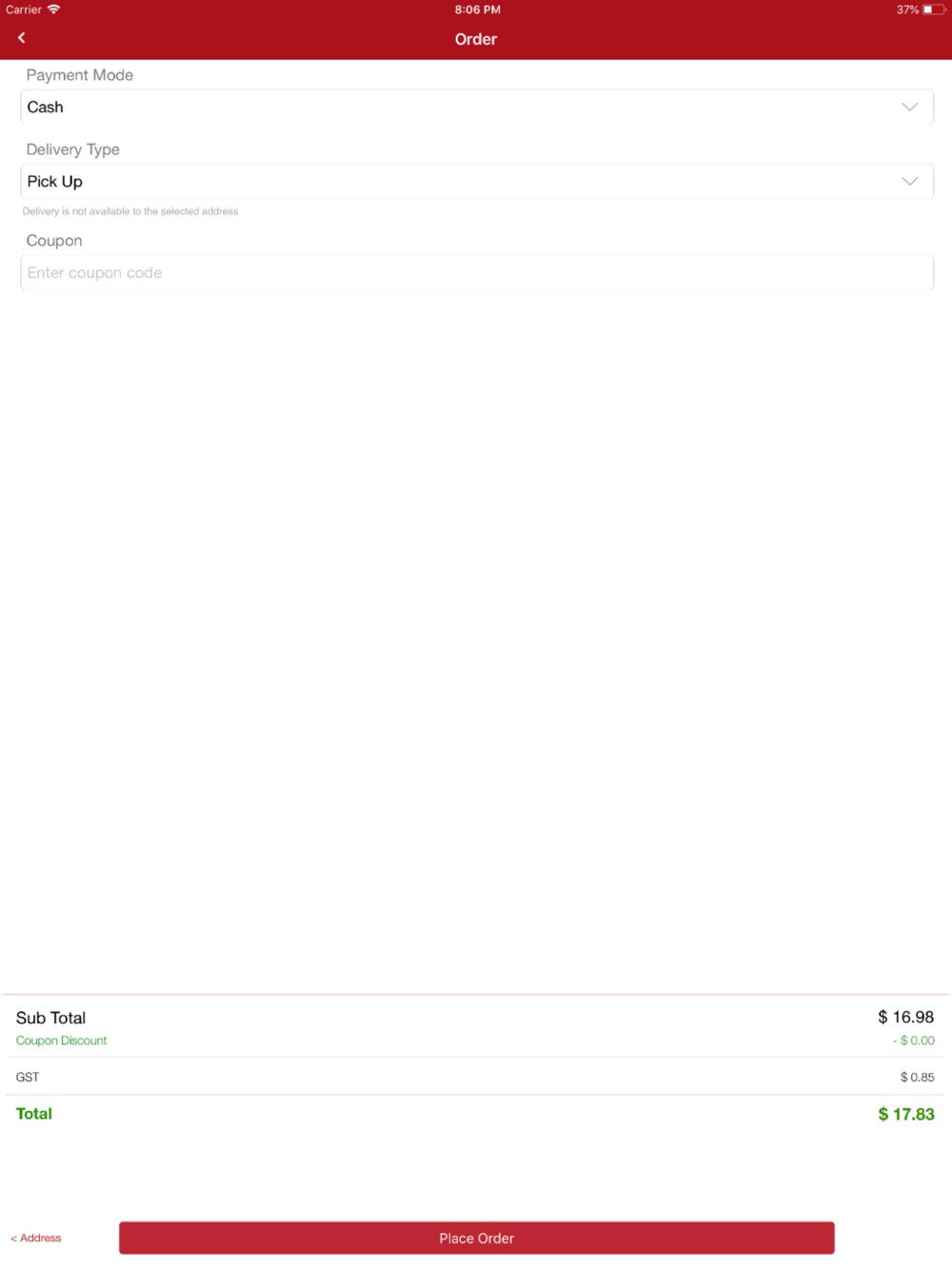Tap the Coupon Discount label

point(62,1041)
